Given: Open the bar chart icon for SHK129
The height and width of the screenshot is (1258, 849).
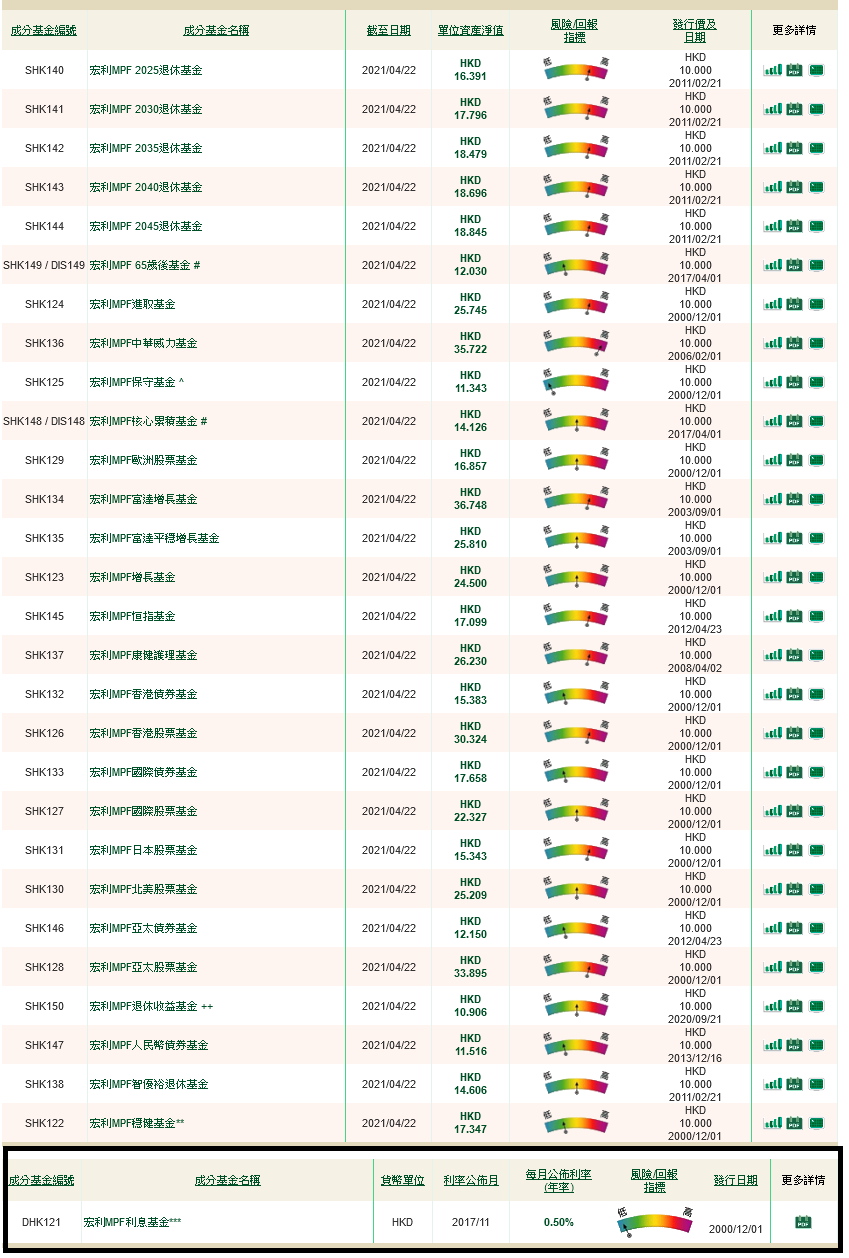Looking at the screenshot, I should tap(772, 460).
